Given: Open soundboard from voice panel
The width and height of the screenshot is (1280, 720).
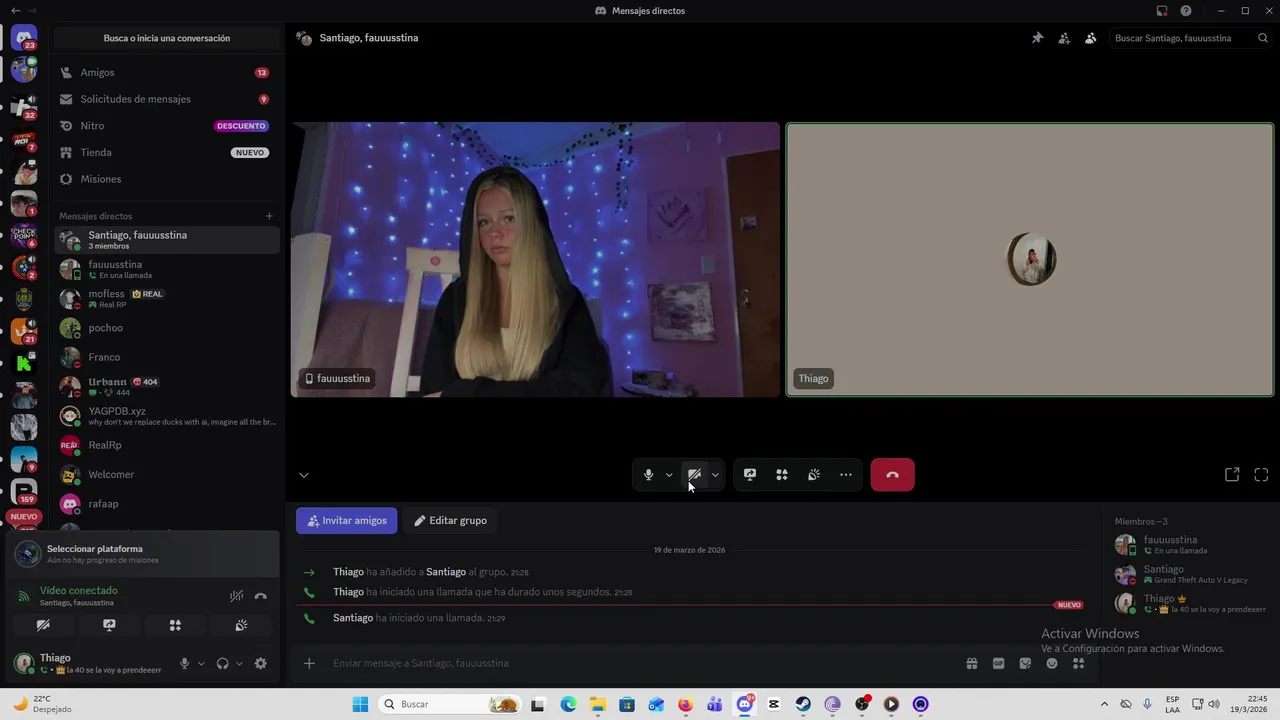Looking at the screenshot, I should point(241,625).
